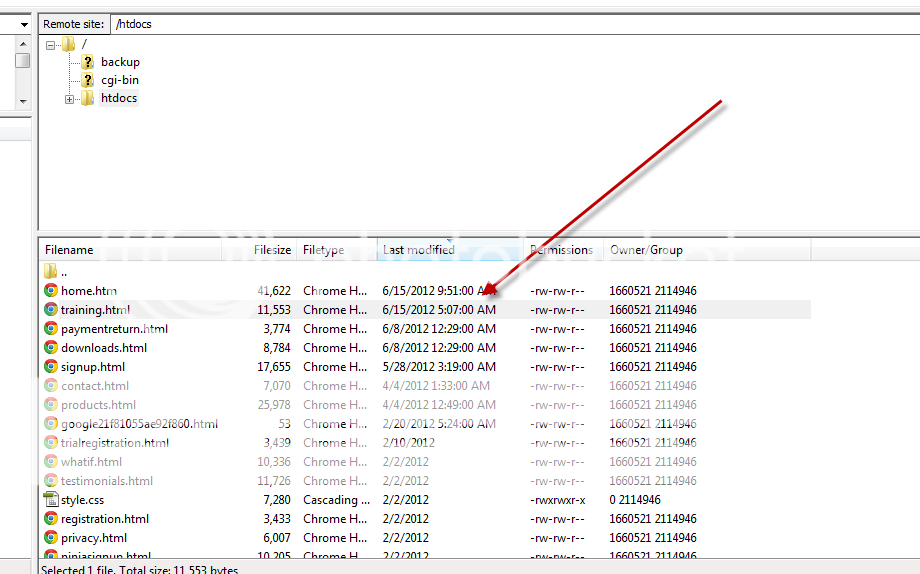Viewport: 920px width, 574px height.
Task: Click left pane scrollbar up arrow
Action: (23, 44)
